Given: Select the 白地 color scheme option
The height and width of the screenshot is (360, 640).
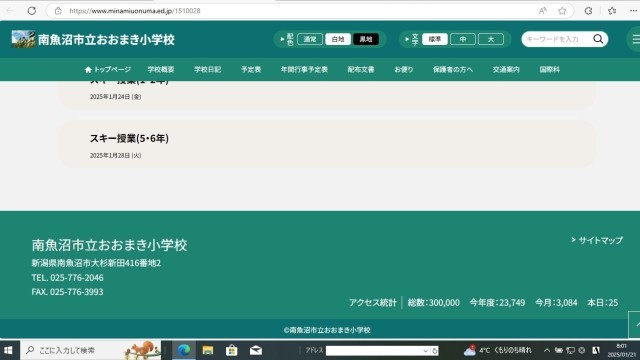Looking at the screenshot, I should pos(338,39).
